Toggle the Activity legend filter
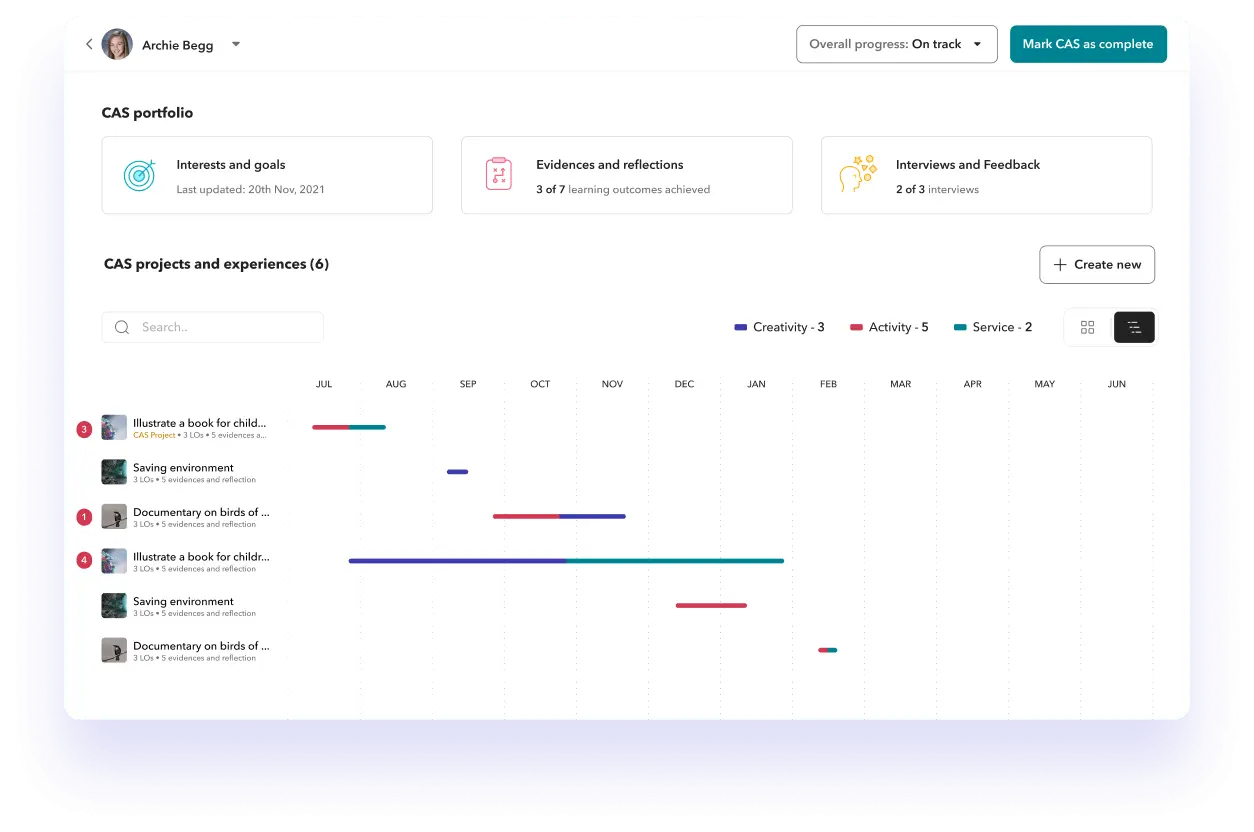 [888, 327]
